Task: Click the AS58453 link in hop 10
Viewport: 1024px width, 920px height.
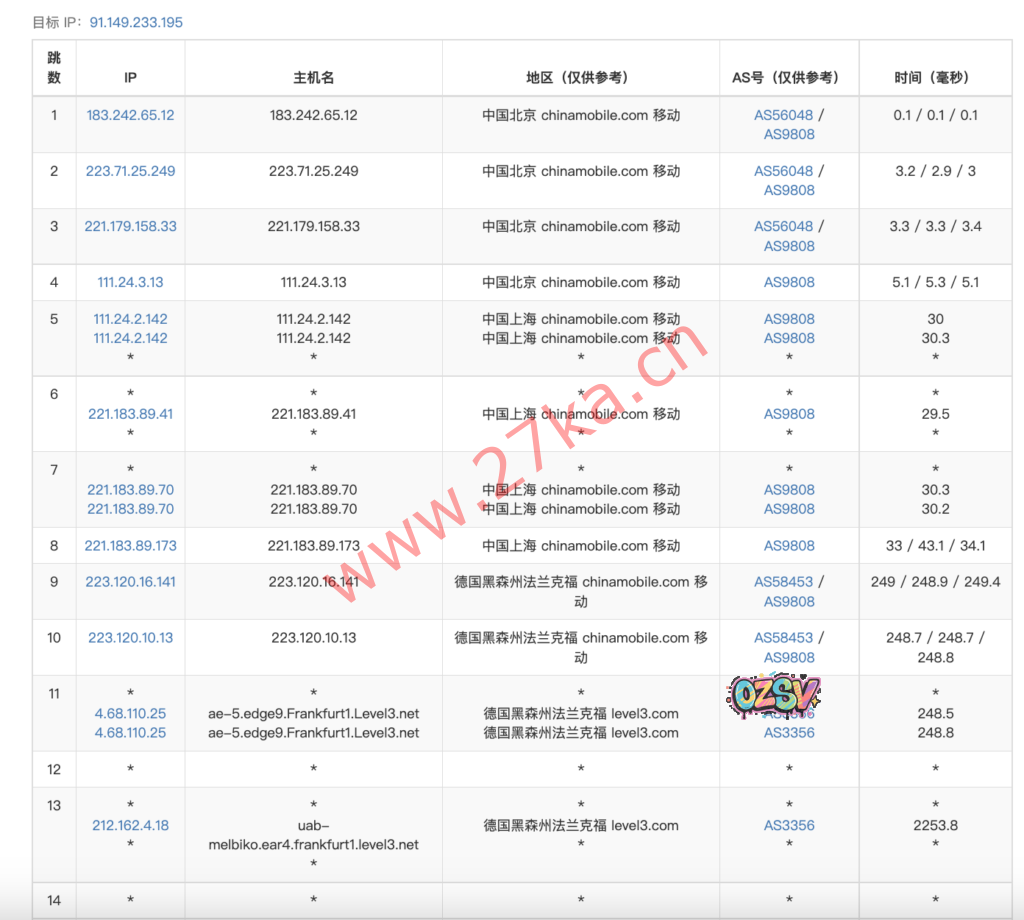Action: [x=783, y=638]
